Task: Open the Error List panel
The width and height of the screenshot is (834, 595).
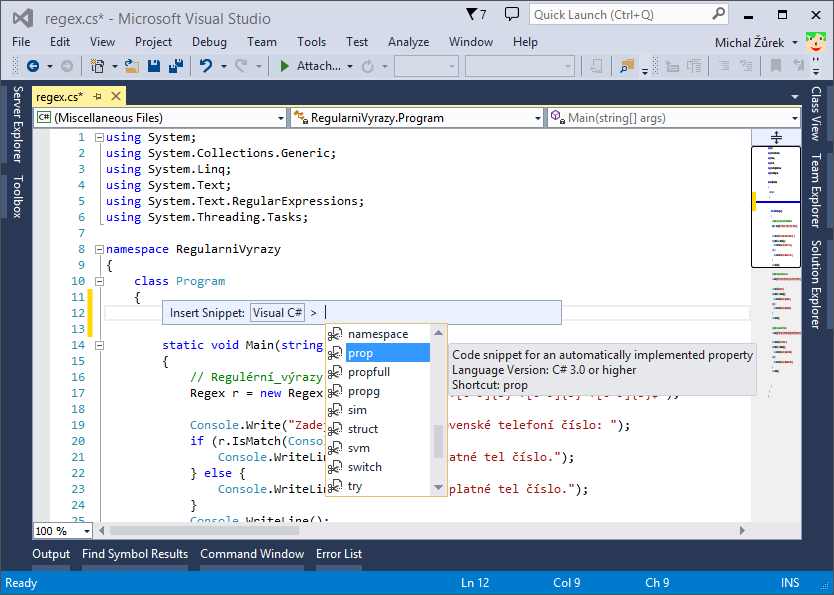Action: [x=339, y=553]
